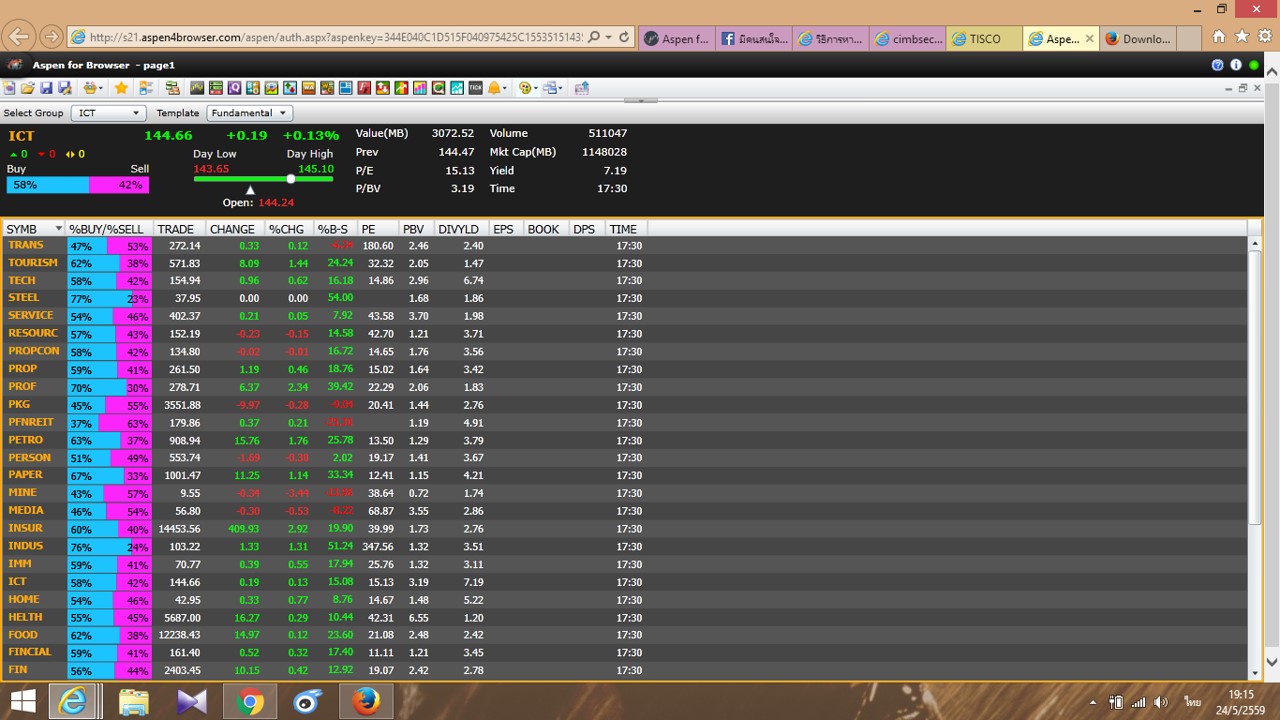Close the active Aspe... browser tab

click(x=1088, y=39)
